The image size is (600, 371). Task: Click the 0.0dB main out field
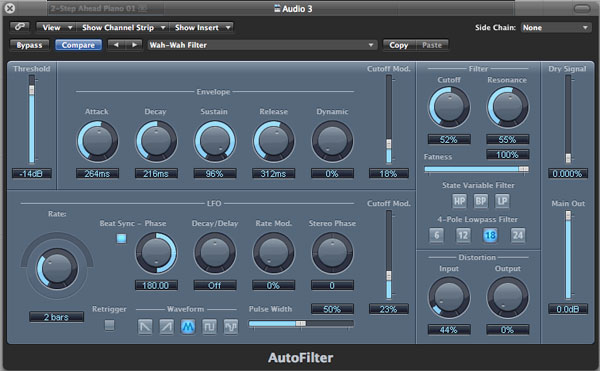click(x=568, y=309)
